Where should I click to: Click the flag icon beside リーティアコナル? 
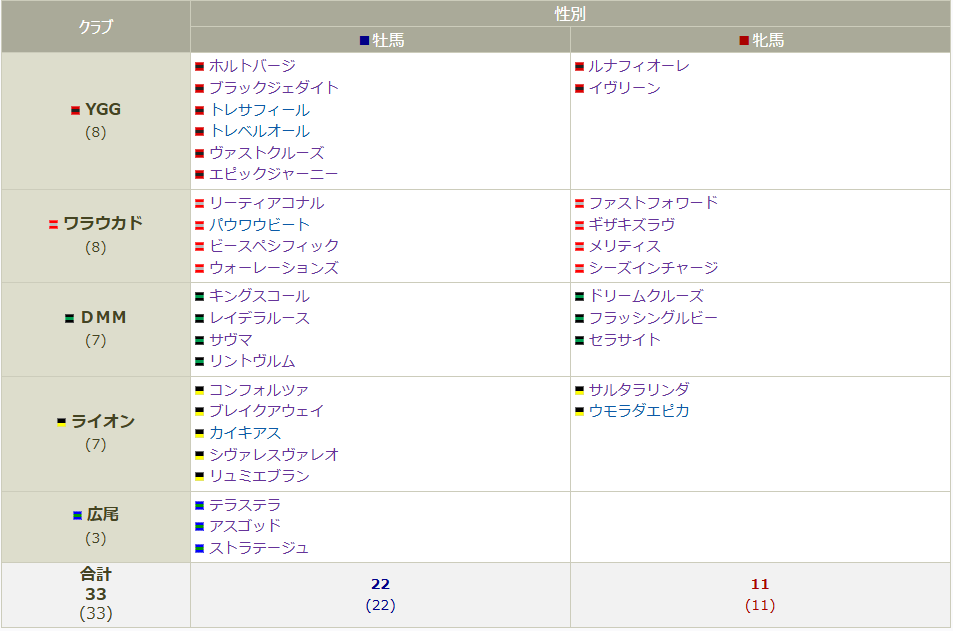(199, 204)
